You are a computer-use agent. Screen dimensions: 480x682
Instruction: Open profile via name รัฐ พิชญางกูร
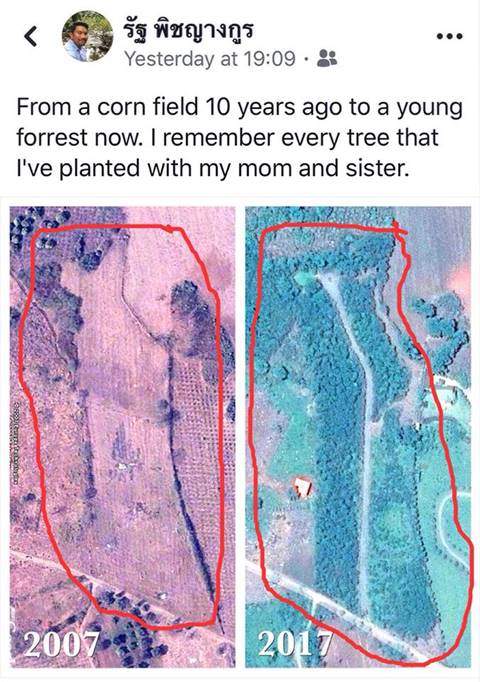188,30
